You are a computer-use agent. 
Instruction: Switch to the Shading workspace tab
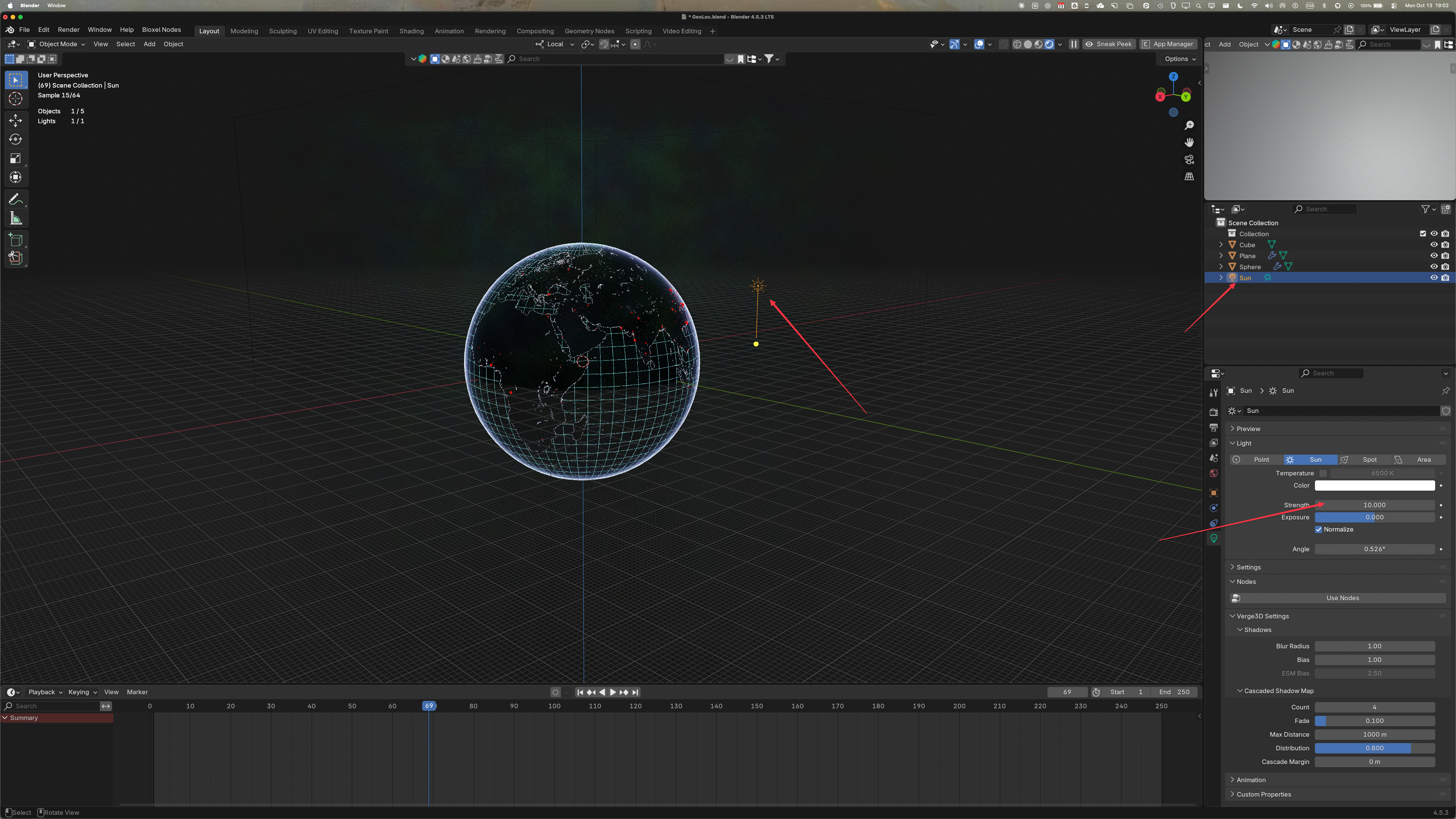(x=411, y=31)
